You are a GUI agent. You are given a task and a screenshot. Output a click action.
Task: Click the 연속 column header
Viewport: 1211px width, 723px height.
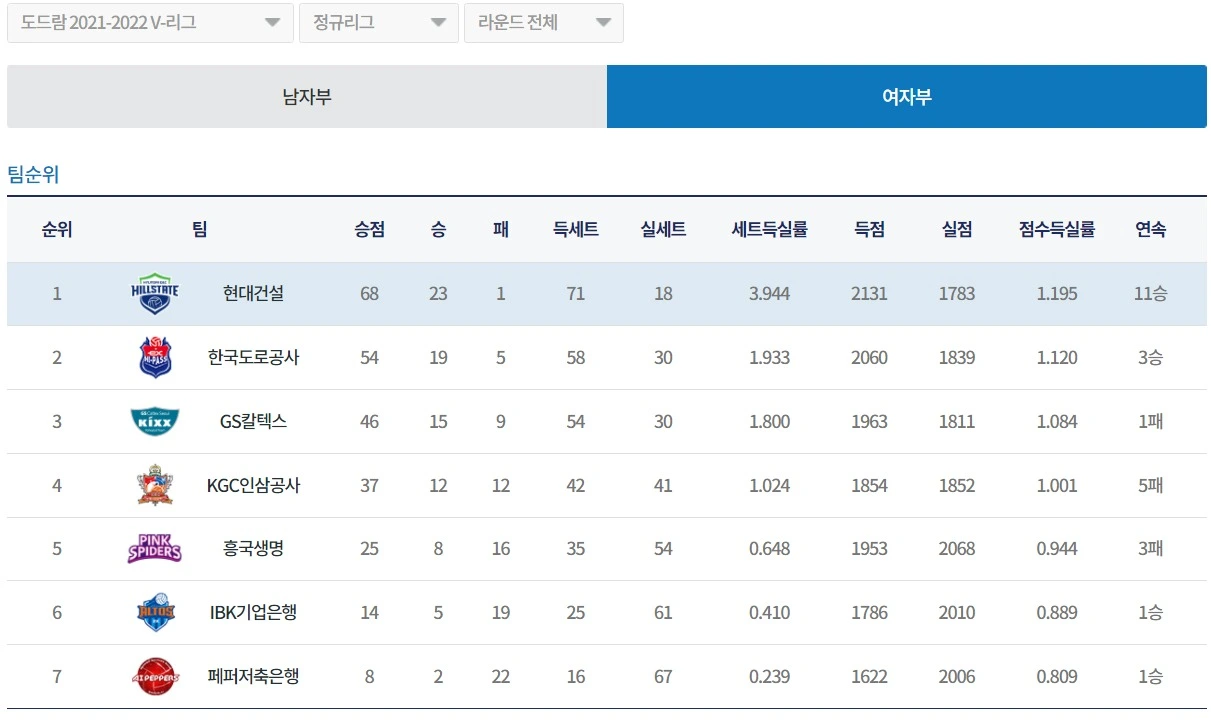point(1151,229)
